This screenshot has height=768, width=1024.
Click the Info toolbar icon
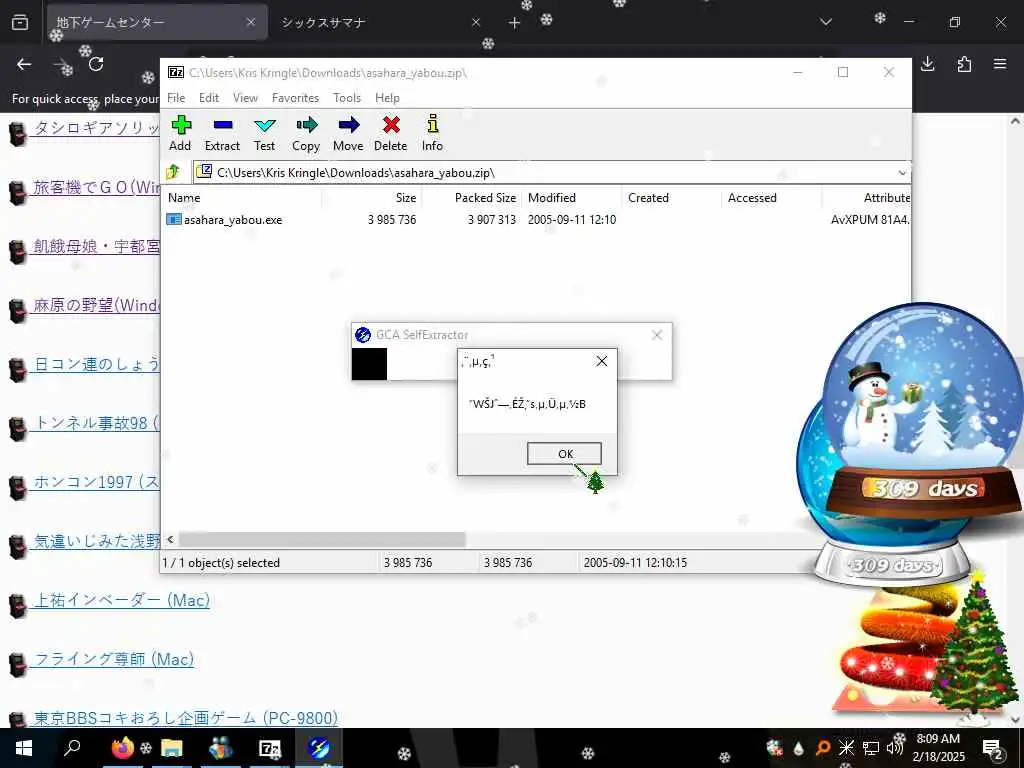[432, 134]
